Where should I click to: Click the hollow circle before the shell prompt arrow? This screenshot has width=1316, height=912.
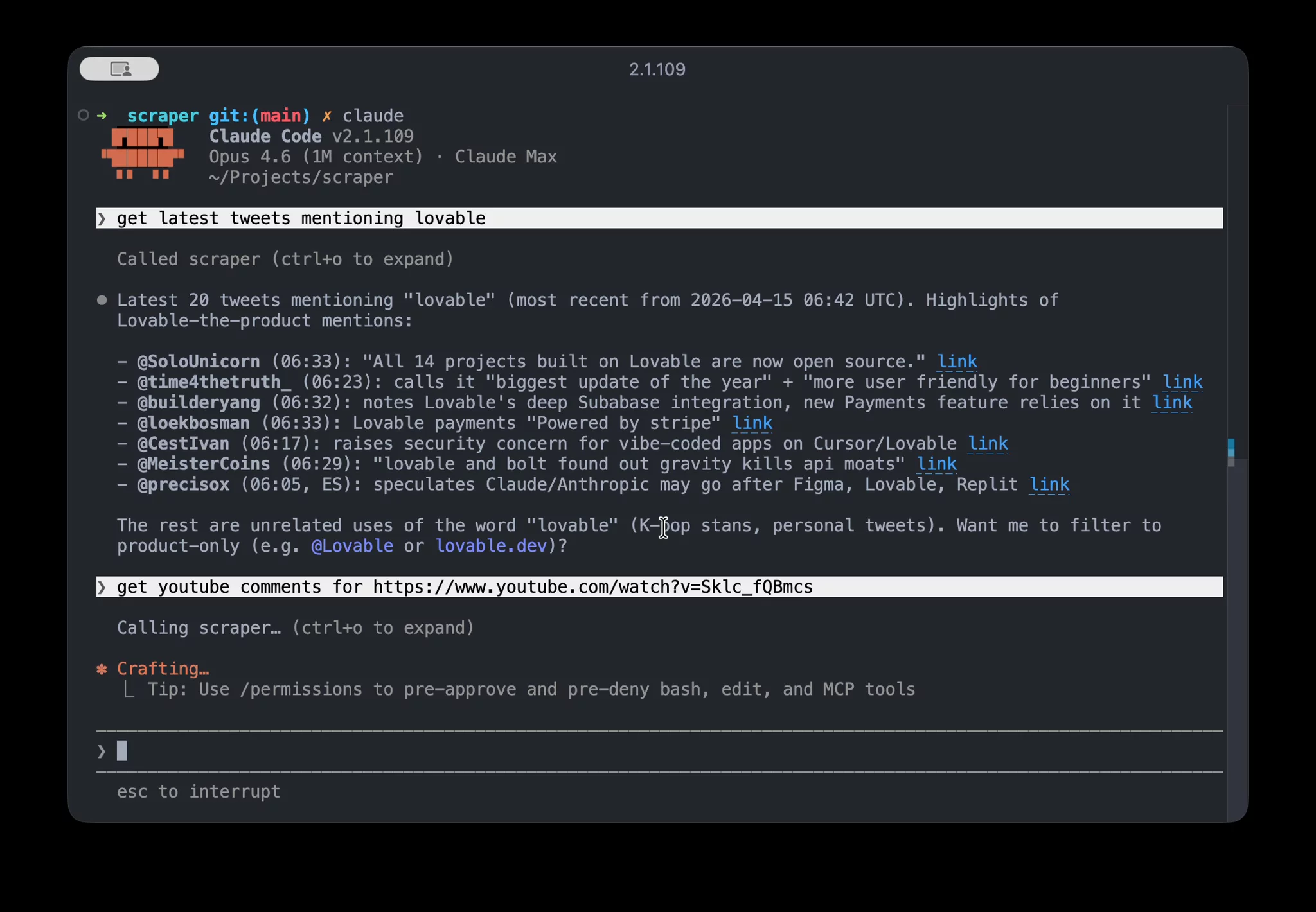pos(83,116)
